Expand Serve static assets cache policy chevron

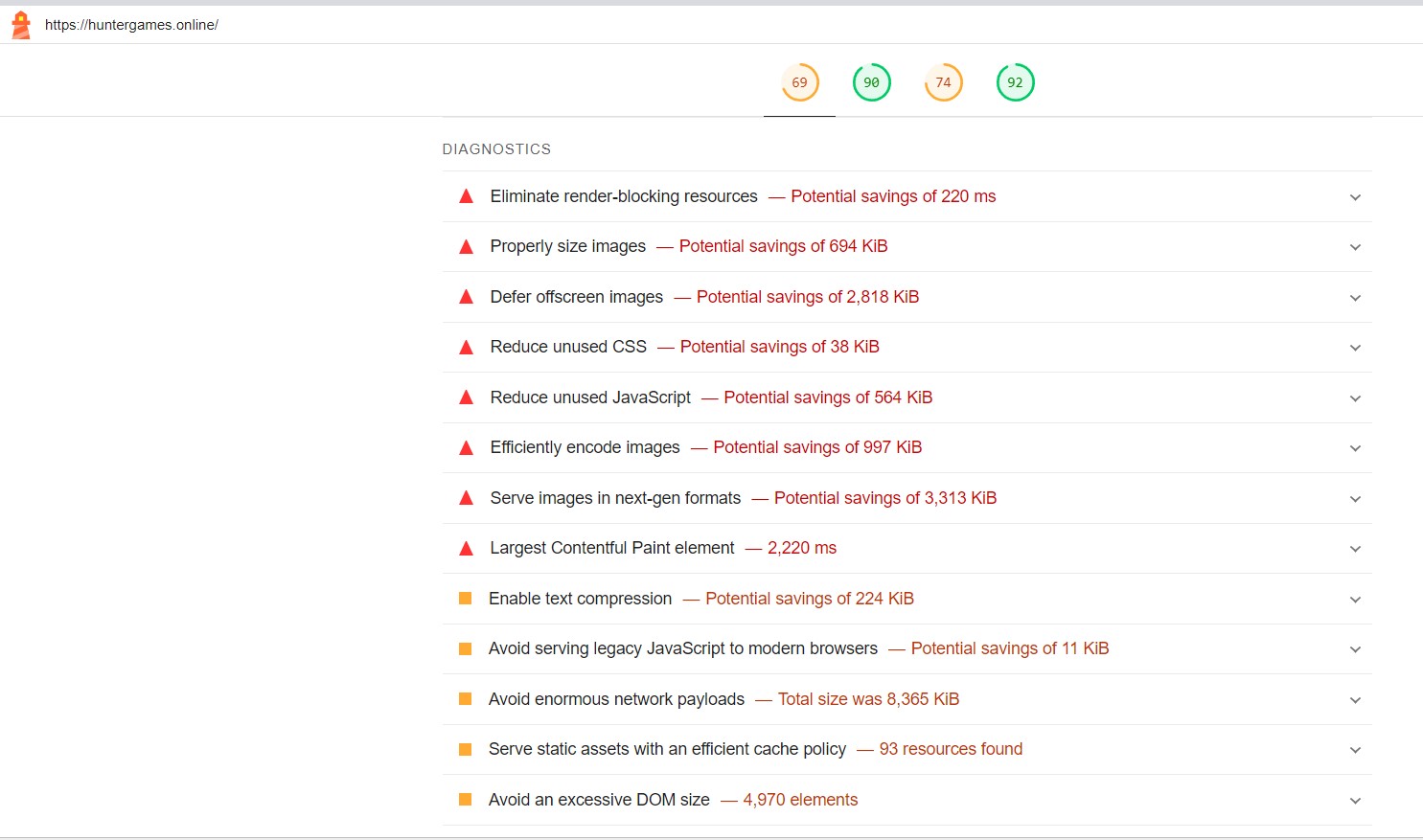click(1355, 750)
